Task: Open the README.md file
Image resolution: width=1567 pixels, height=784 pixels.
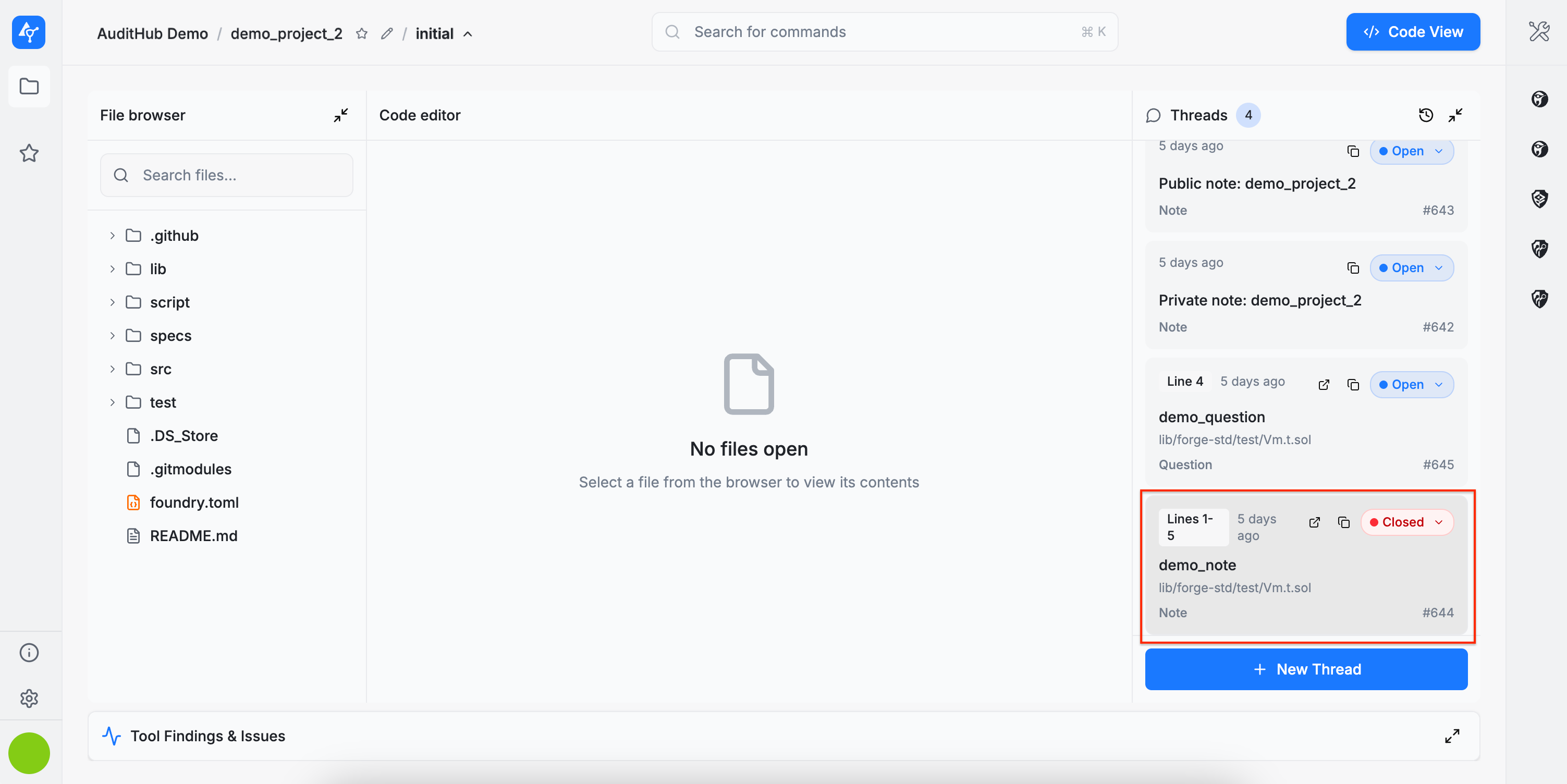Action: [193, 536]
